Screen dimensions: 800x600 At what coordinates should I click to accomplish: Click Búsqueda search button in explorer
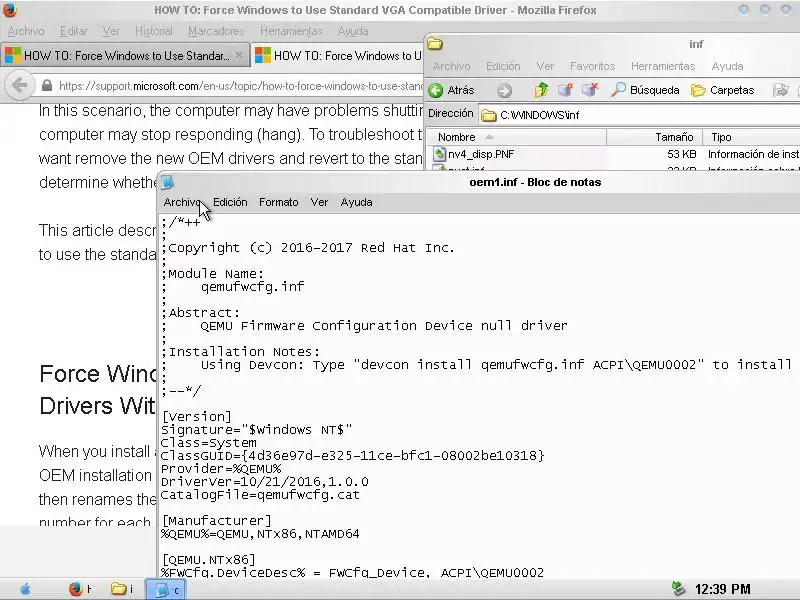click(645, 90)
